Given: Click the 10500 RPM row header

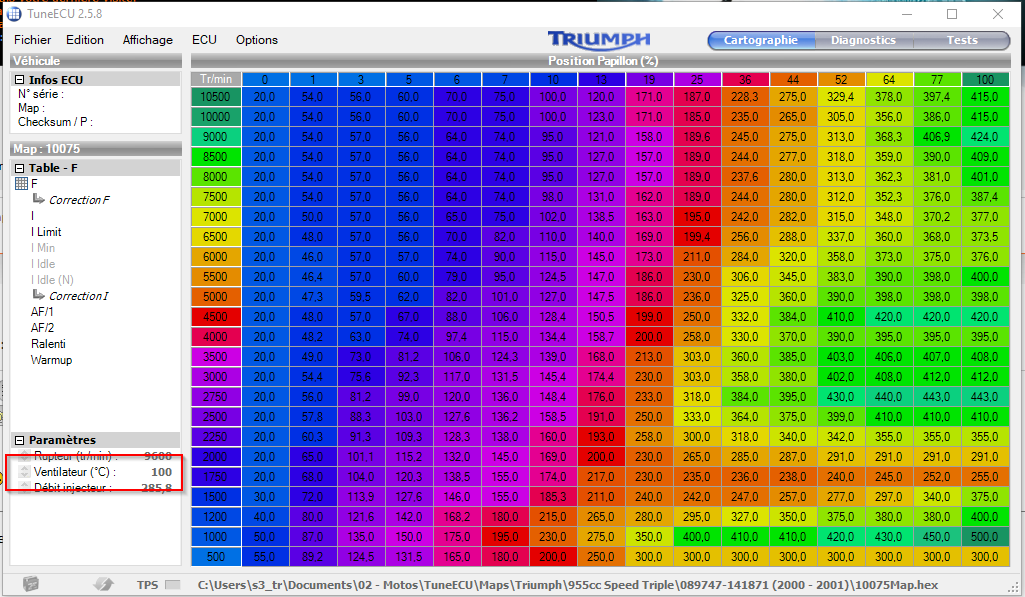Looking at the screenshot, I should pos(216,97).
